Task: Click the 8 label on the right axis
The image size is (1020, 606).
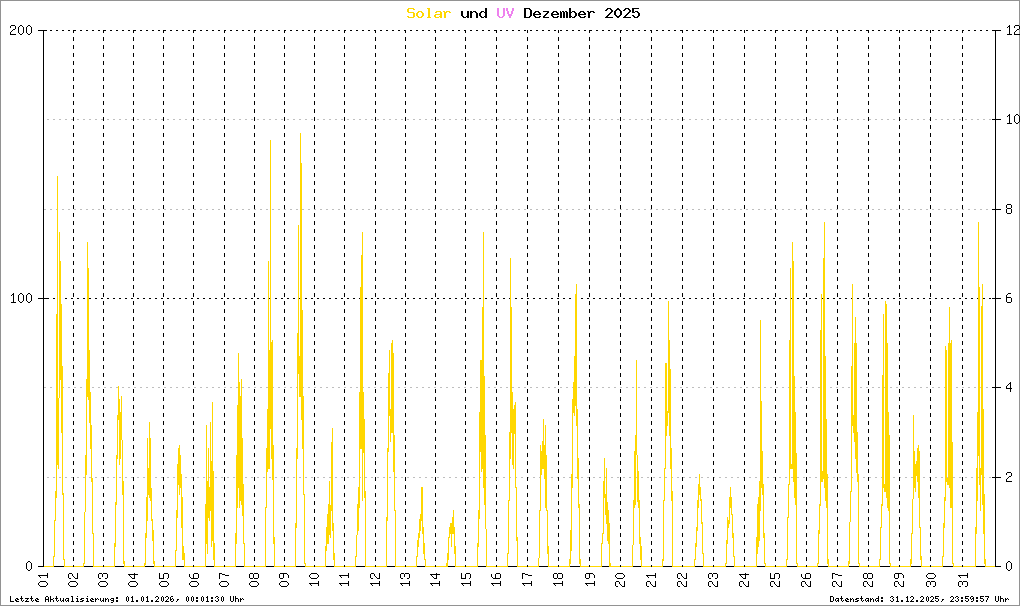Action: pyautogui.click(x=1010, y=209)
